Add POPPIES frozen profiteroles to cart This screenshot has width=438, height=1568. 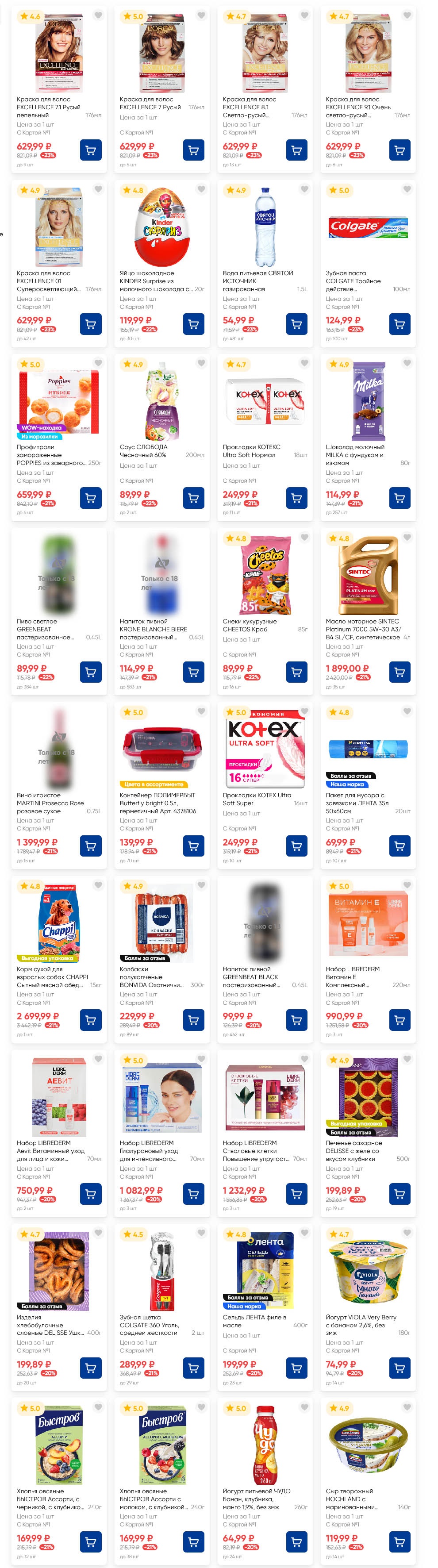(x=91, y=498)
